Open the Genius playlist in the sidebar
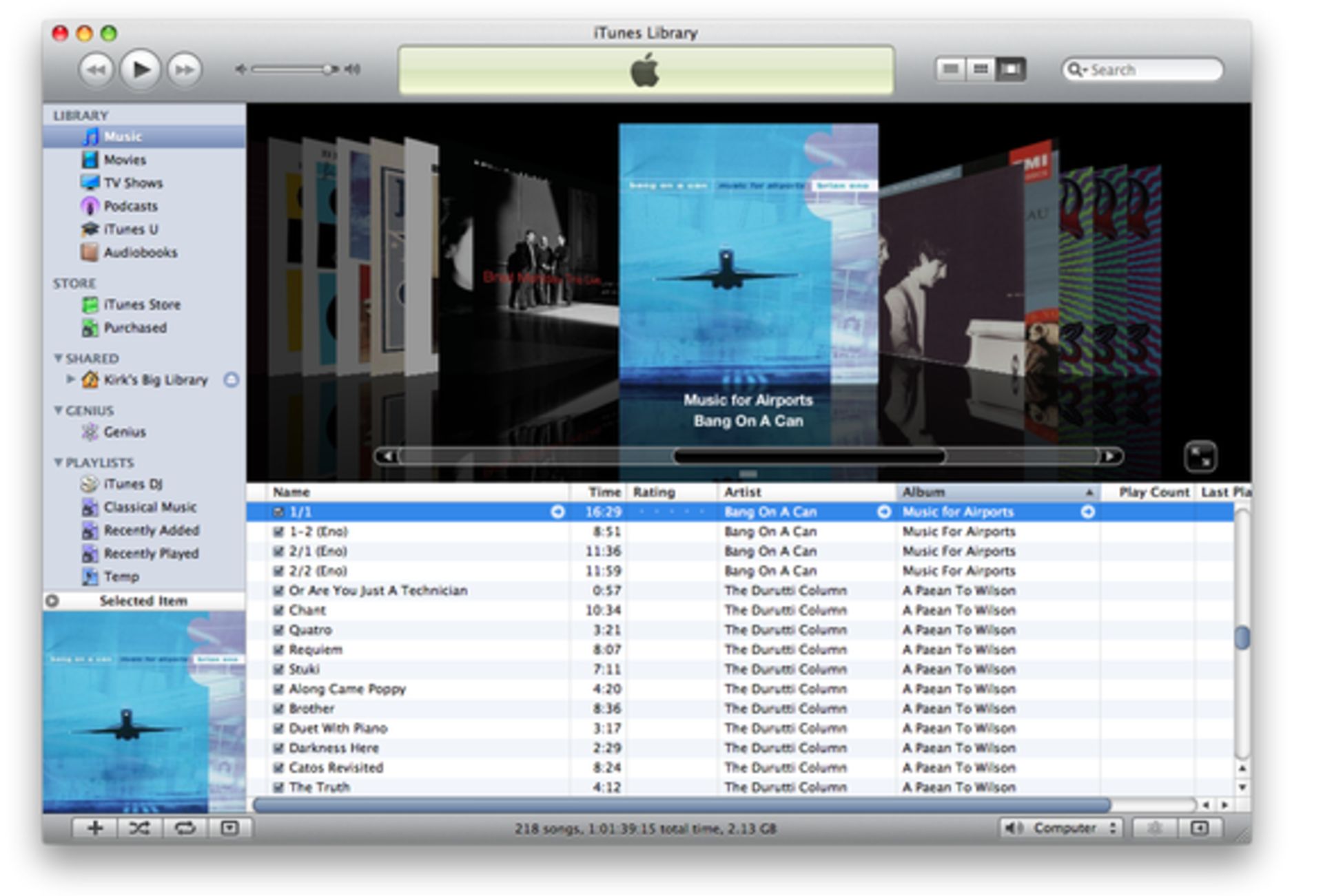1323x896 pixels. coord(124,432)
